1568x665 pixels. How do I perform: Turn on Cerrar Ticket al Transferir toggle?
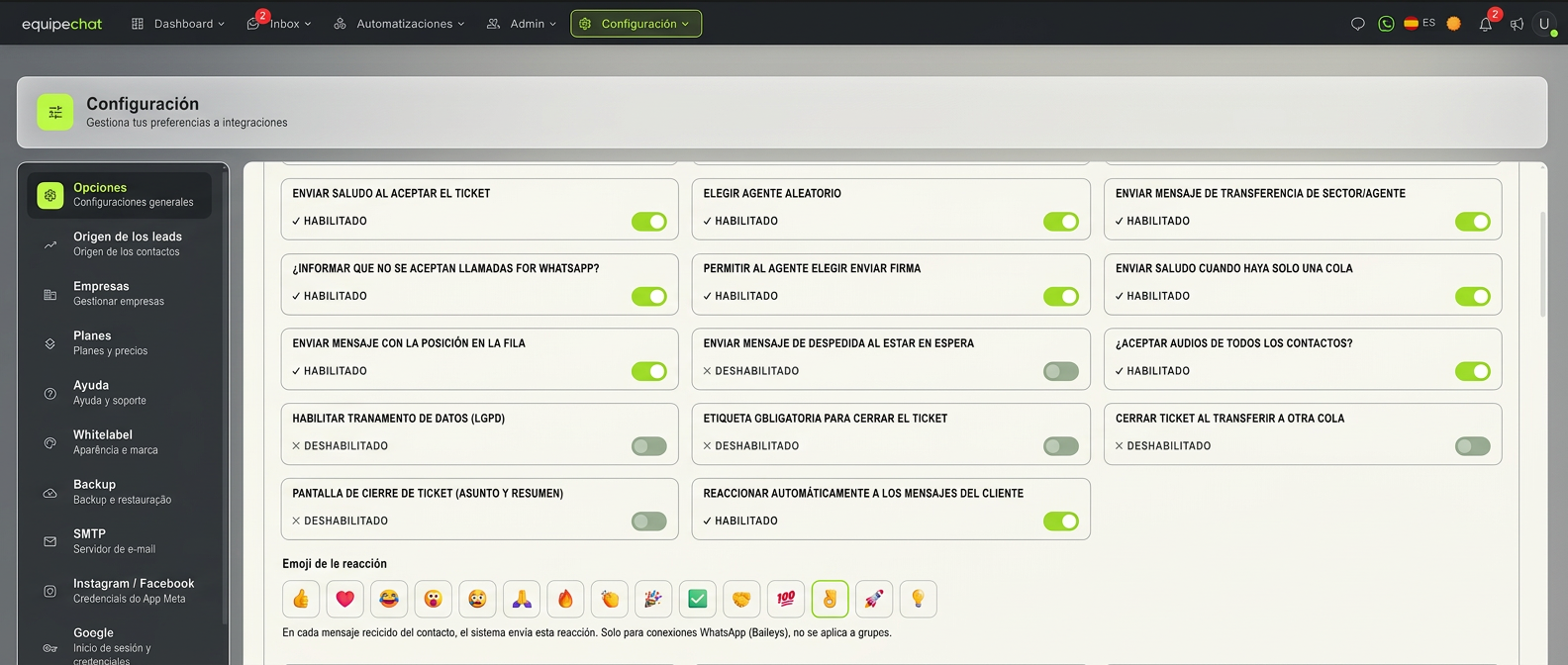1473,446
